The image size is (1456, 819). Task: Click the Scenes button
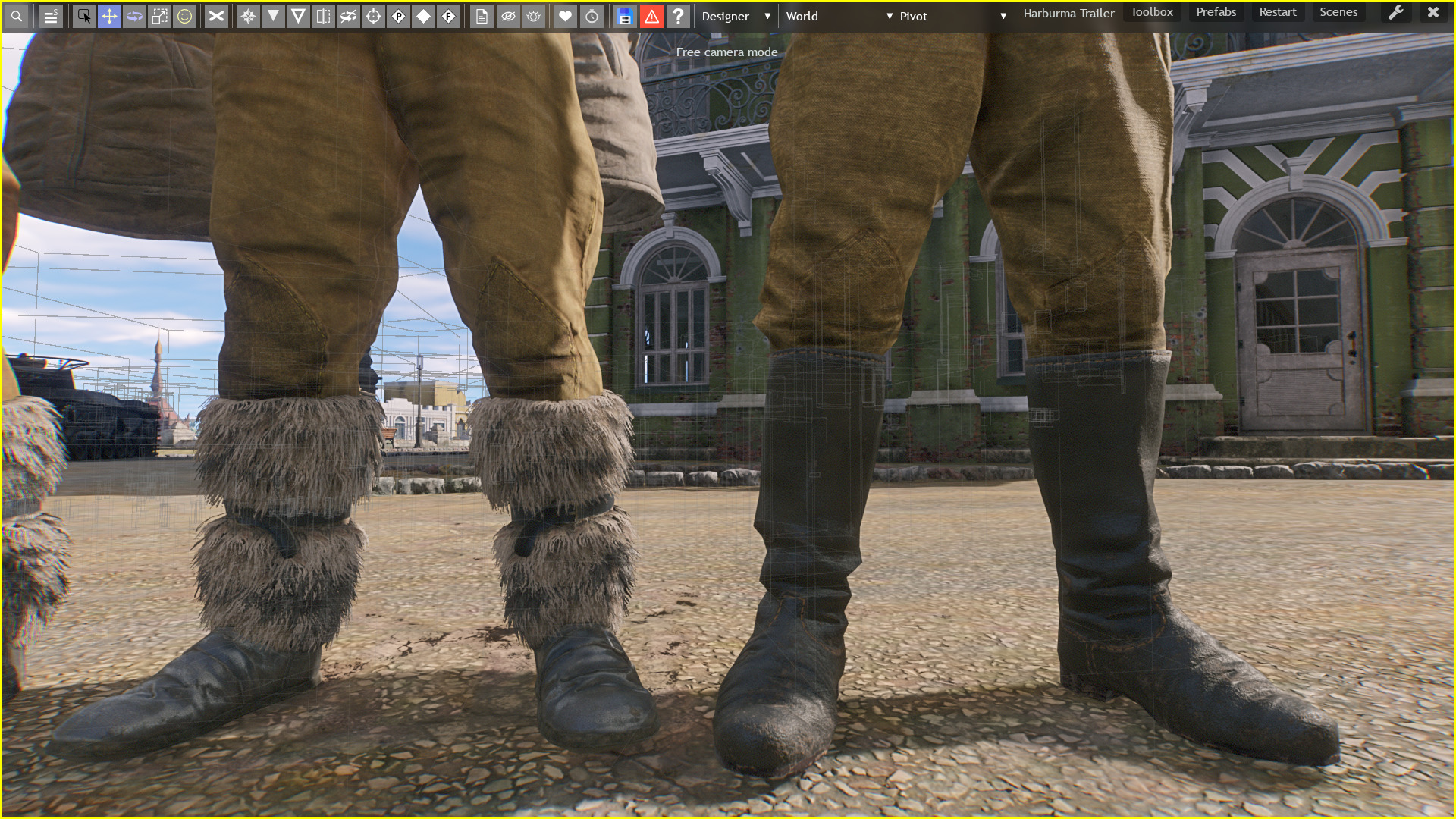(x=1338, y=12)
